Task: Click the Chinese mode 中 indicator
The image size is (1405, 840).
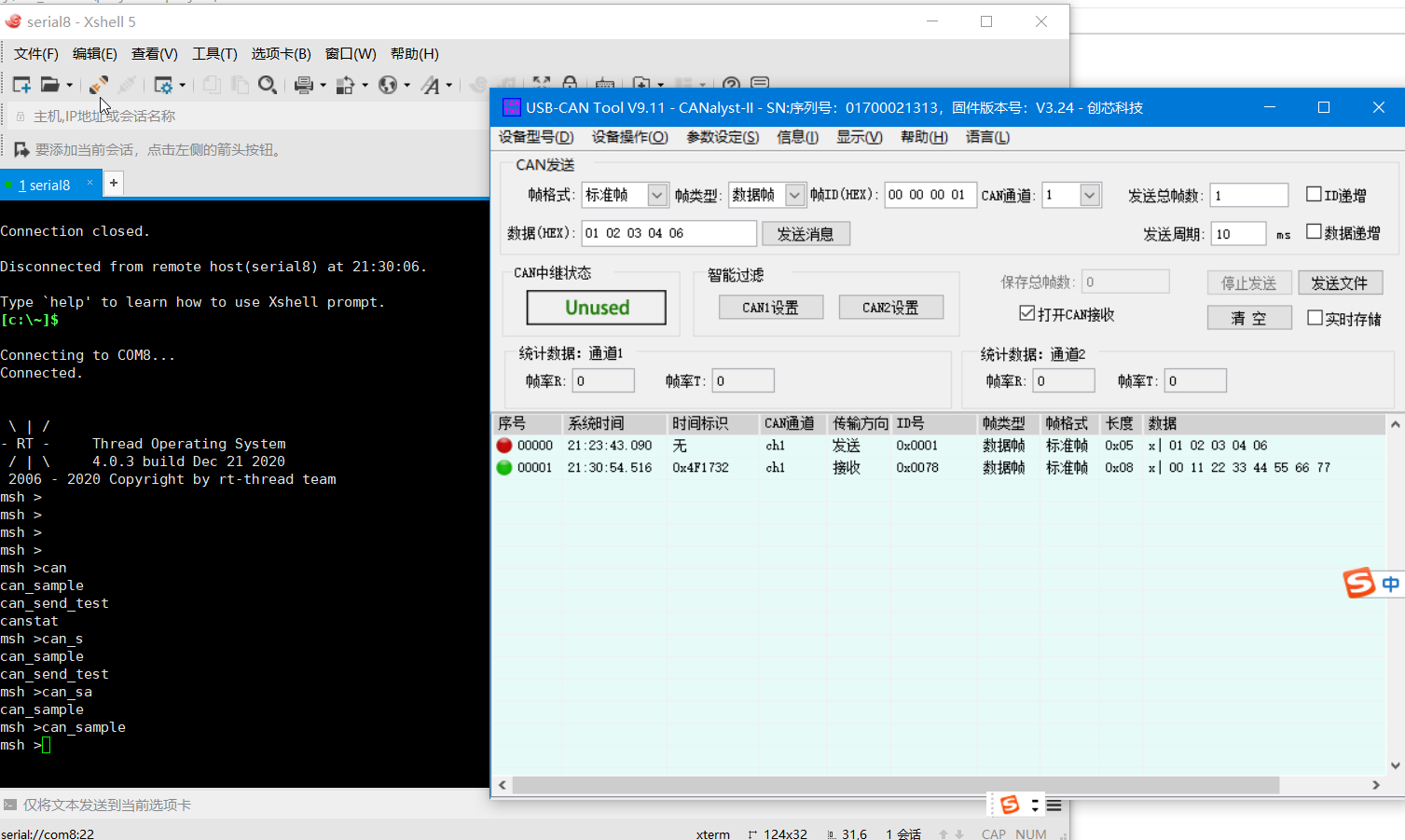Action: click(x=1390, y=584)
